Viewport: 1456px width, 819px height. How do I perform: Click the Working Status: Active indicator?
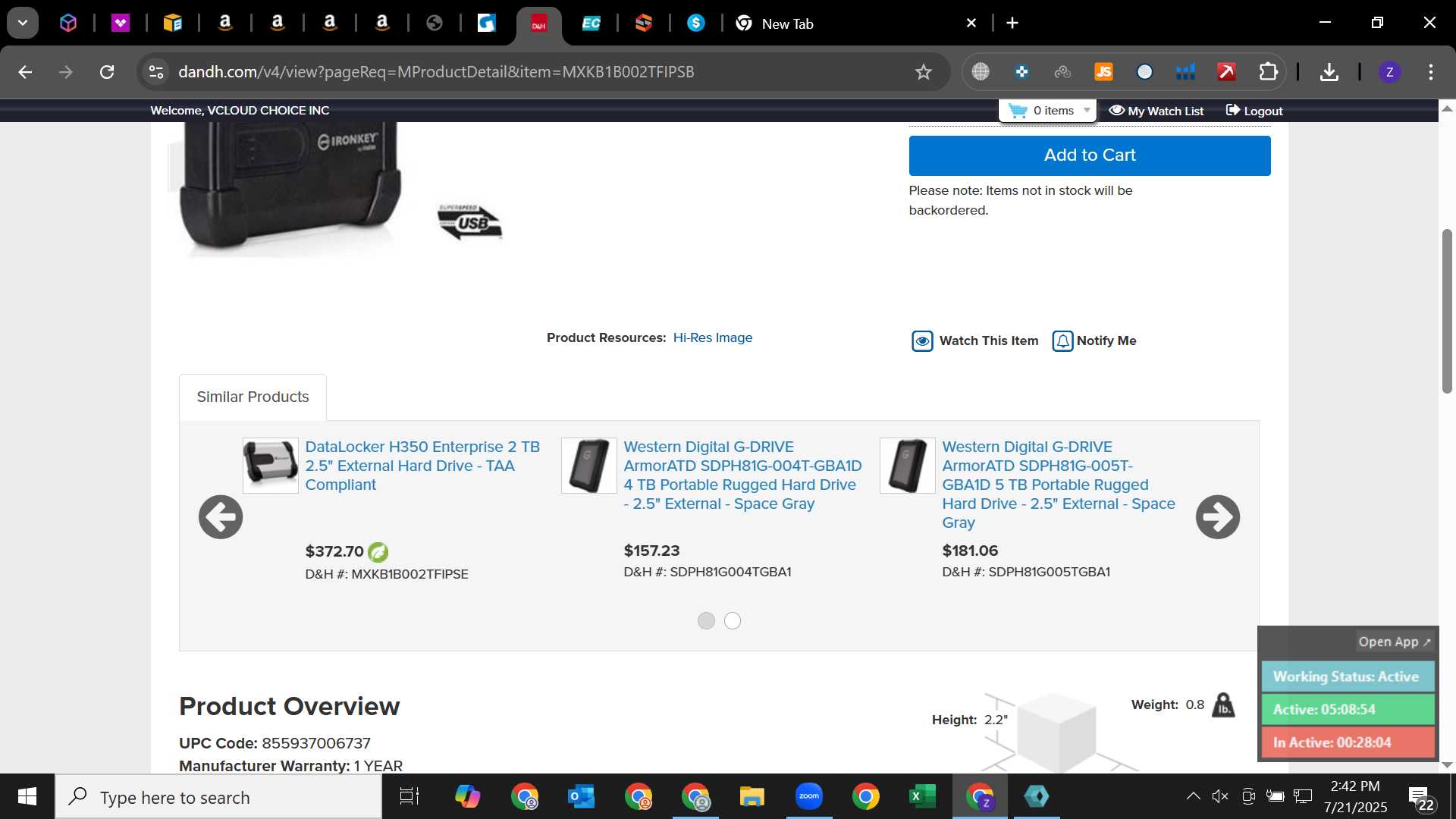(1348, 676)
